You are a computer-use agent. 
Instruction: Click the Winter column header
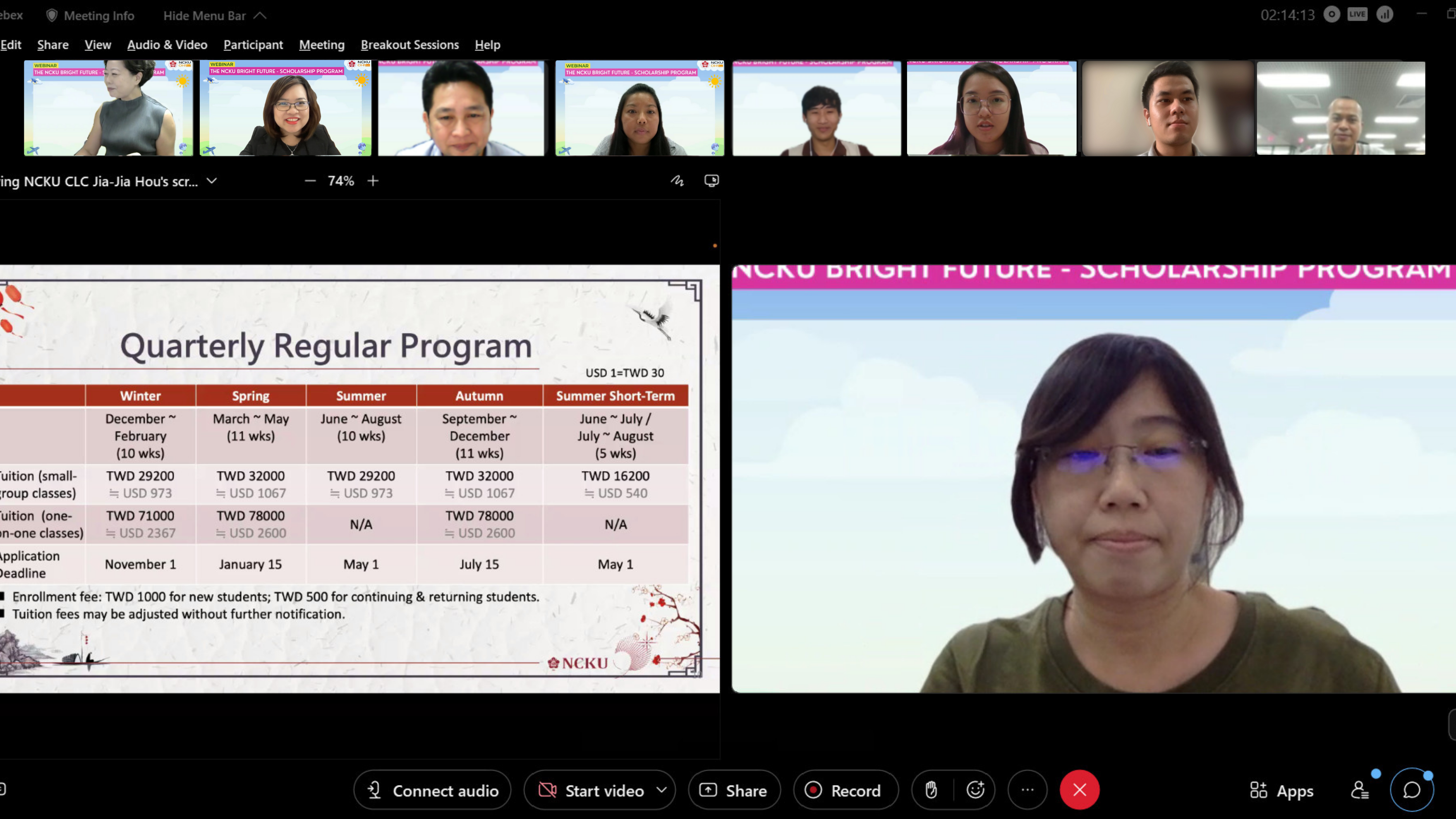point(141,396)
